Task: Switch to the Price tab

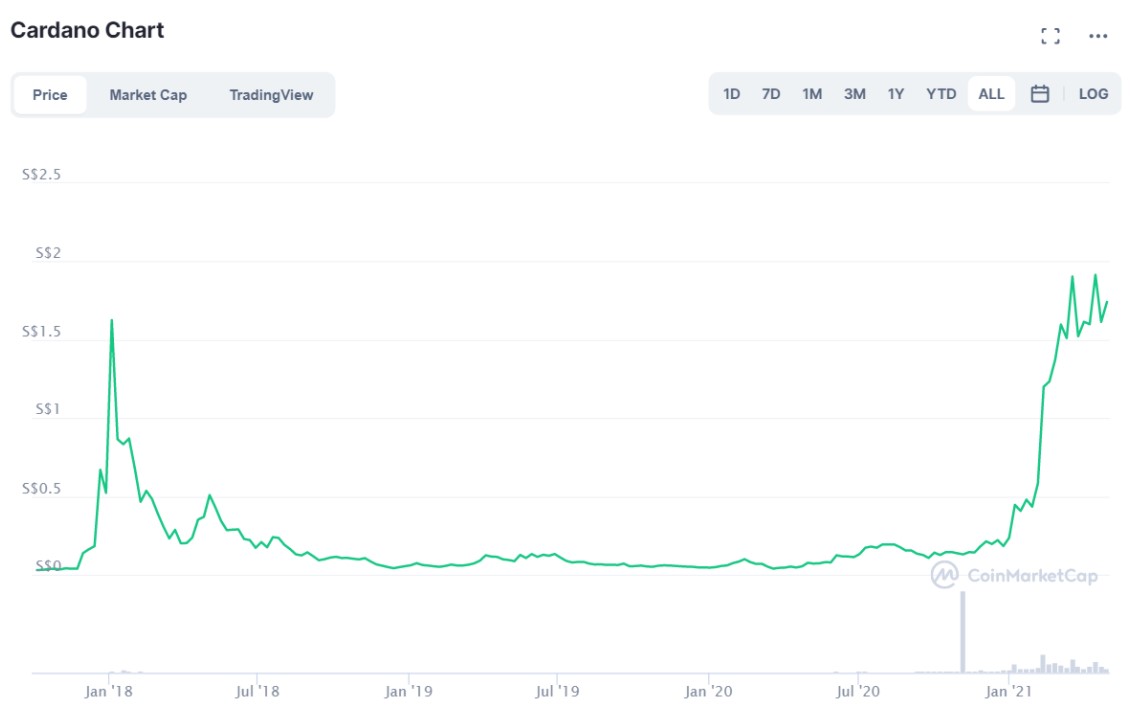Action: [50, 95]
